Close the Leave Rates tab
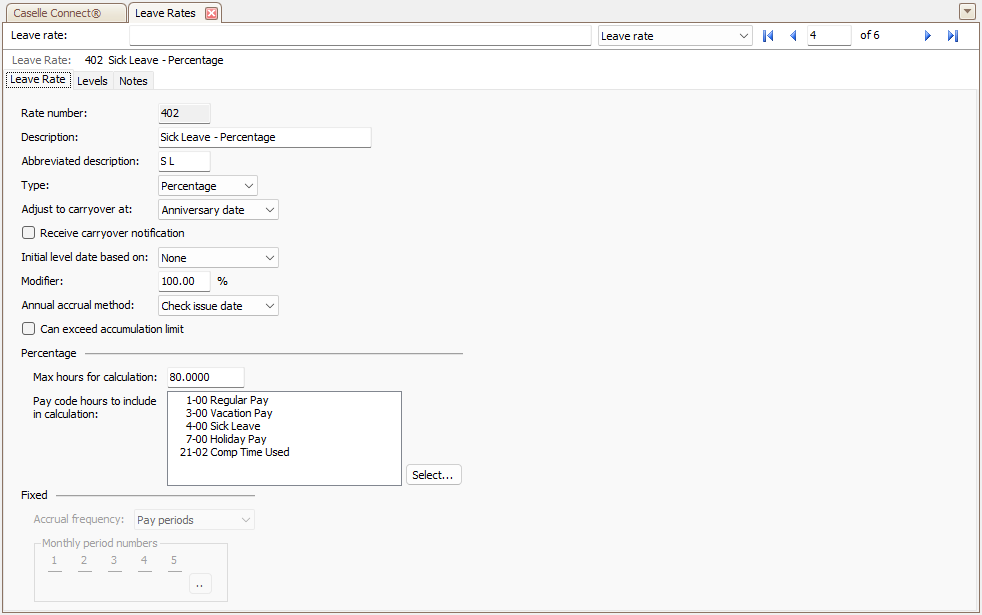 [x=212, y=13]
